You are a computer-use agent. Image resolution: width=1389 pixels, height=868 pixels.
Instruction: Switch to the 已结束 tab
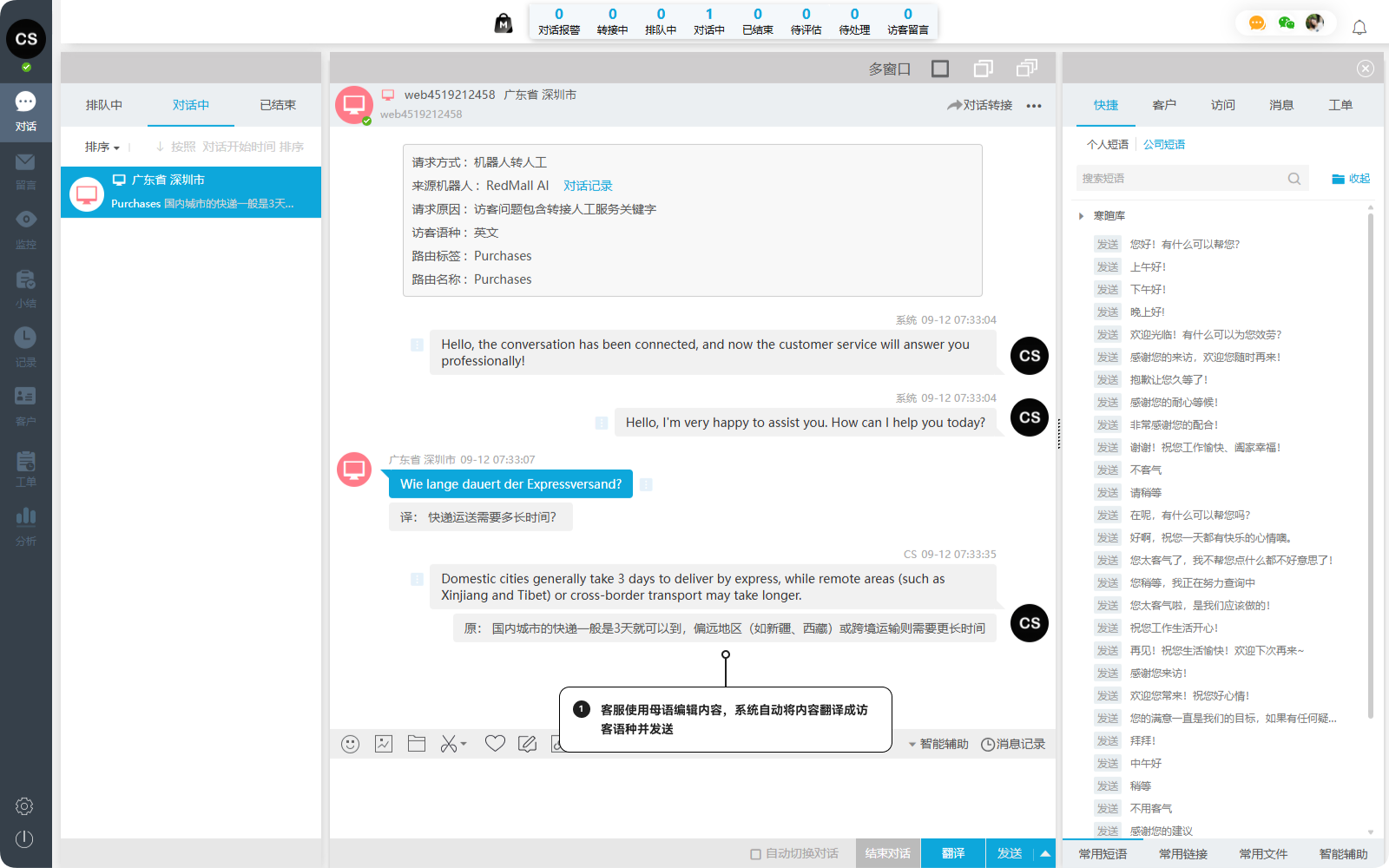(278, 105)
